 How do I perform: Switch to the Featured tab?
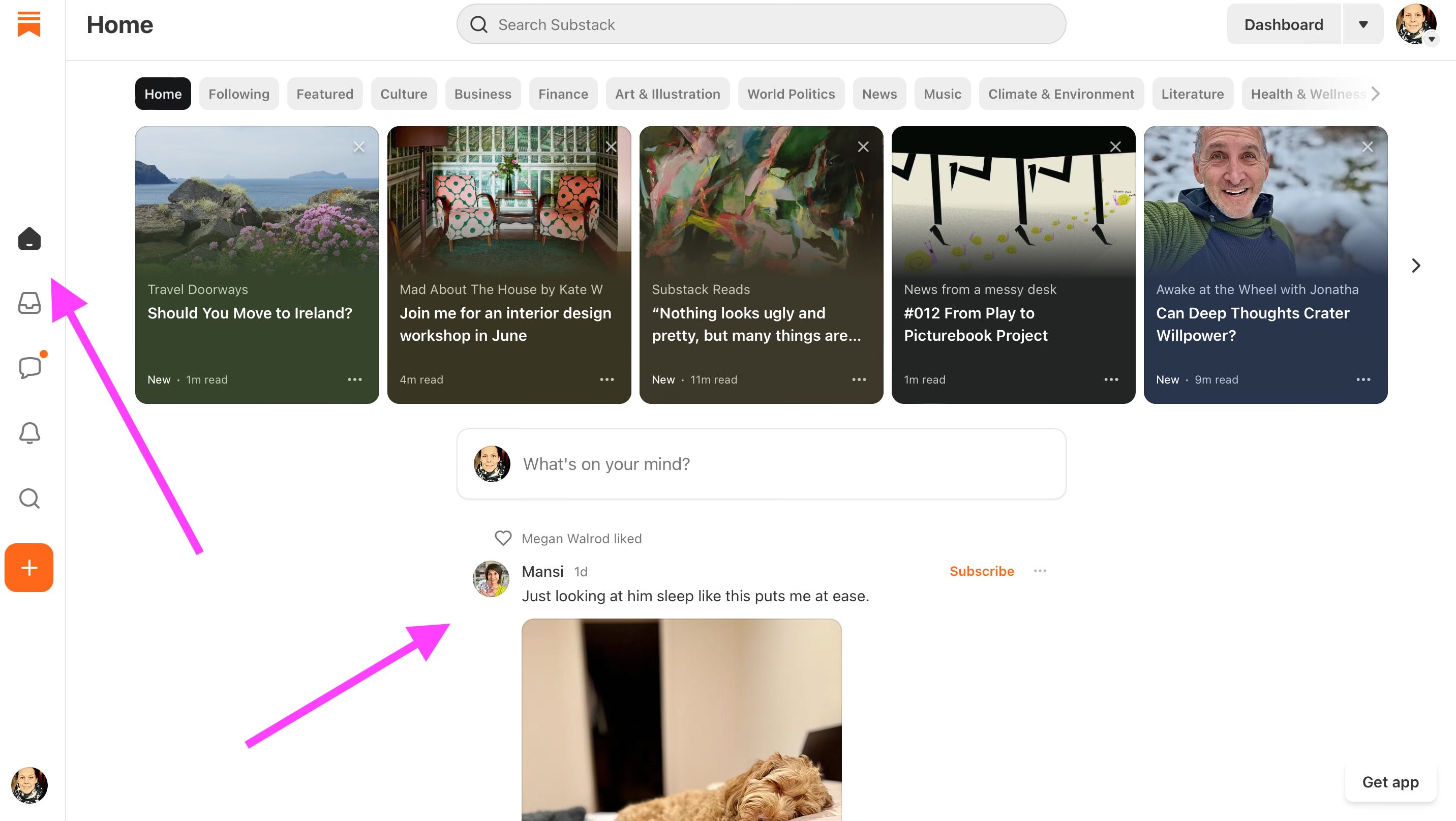coord(324,94)
